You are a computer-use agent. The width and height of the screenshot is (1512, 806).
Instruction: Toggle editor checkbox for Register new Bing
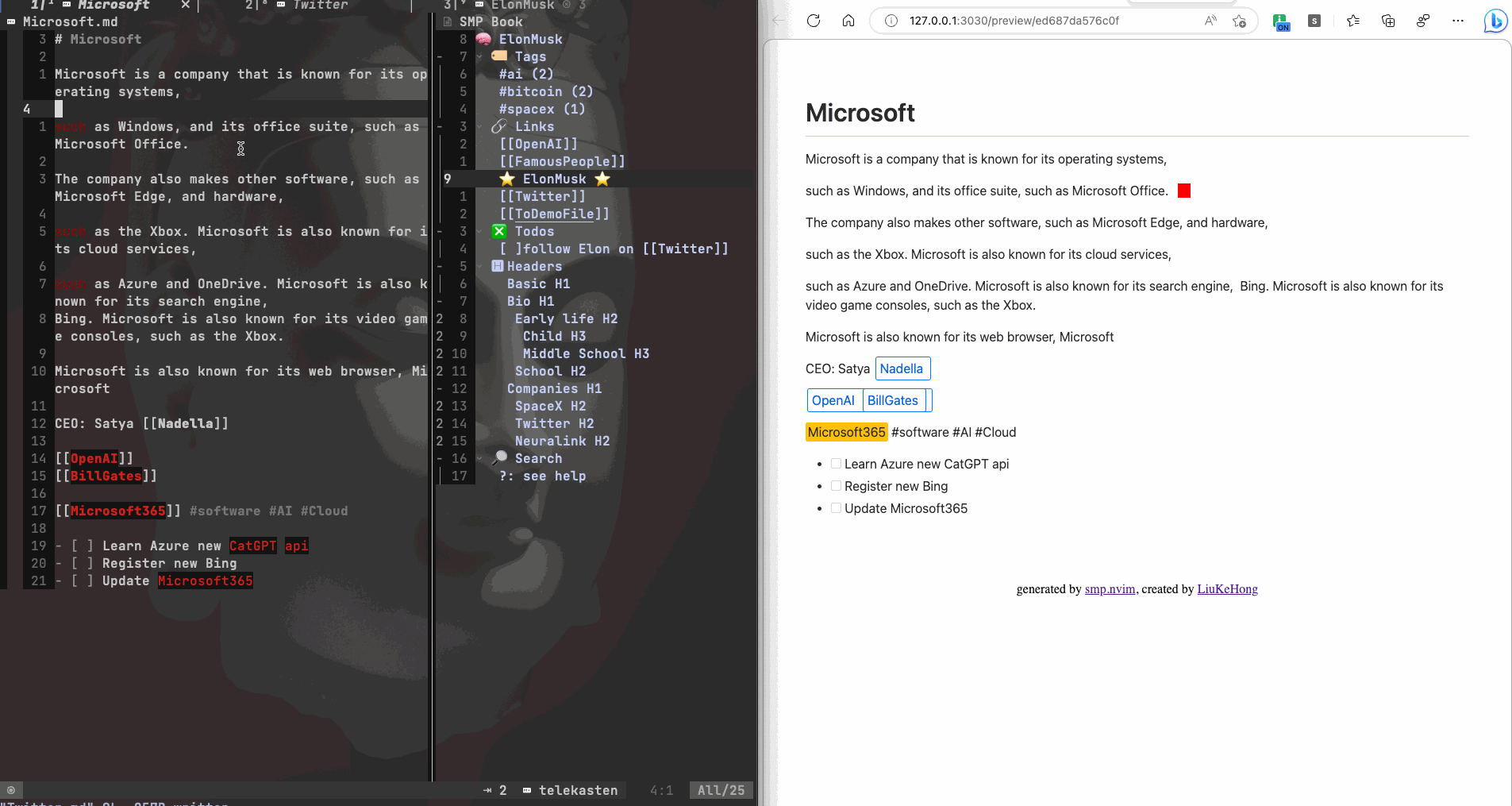point(83,563)
